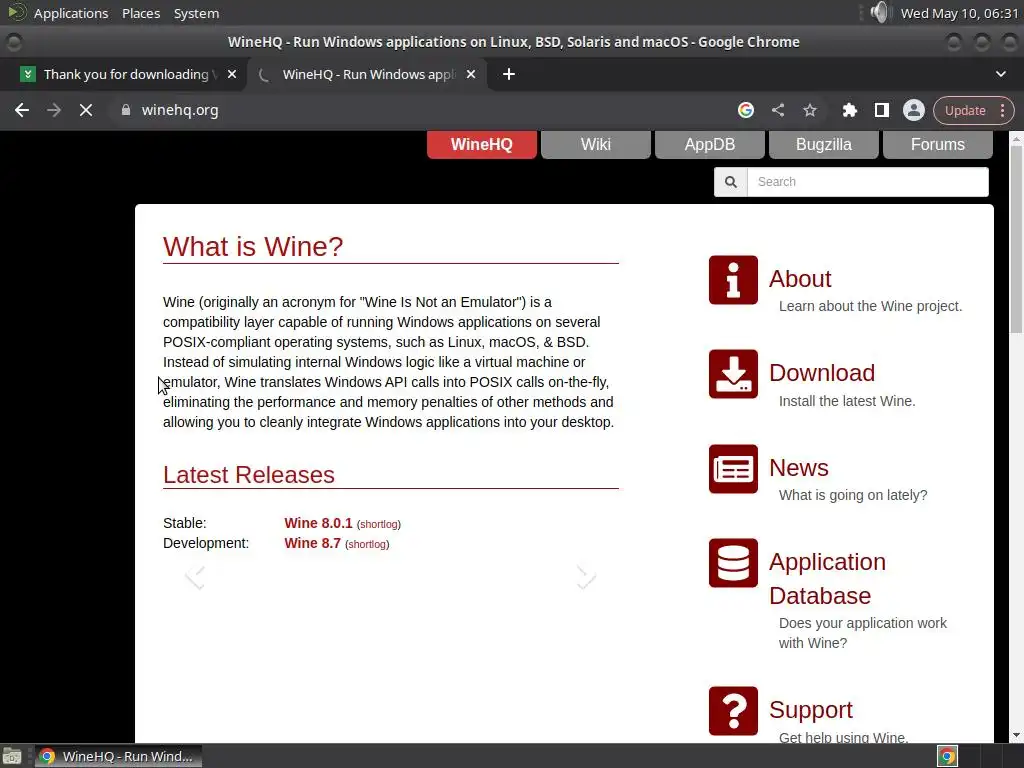Click the News newspaper icon

[733, 469]
